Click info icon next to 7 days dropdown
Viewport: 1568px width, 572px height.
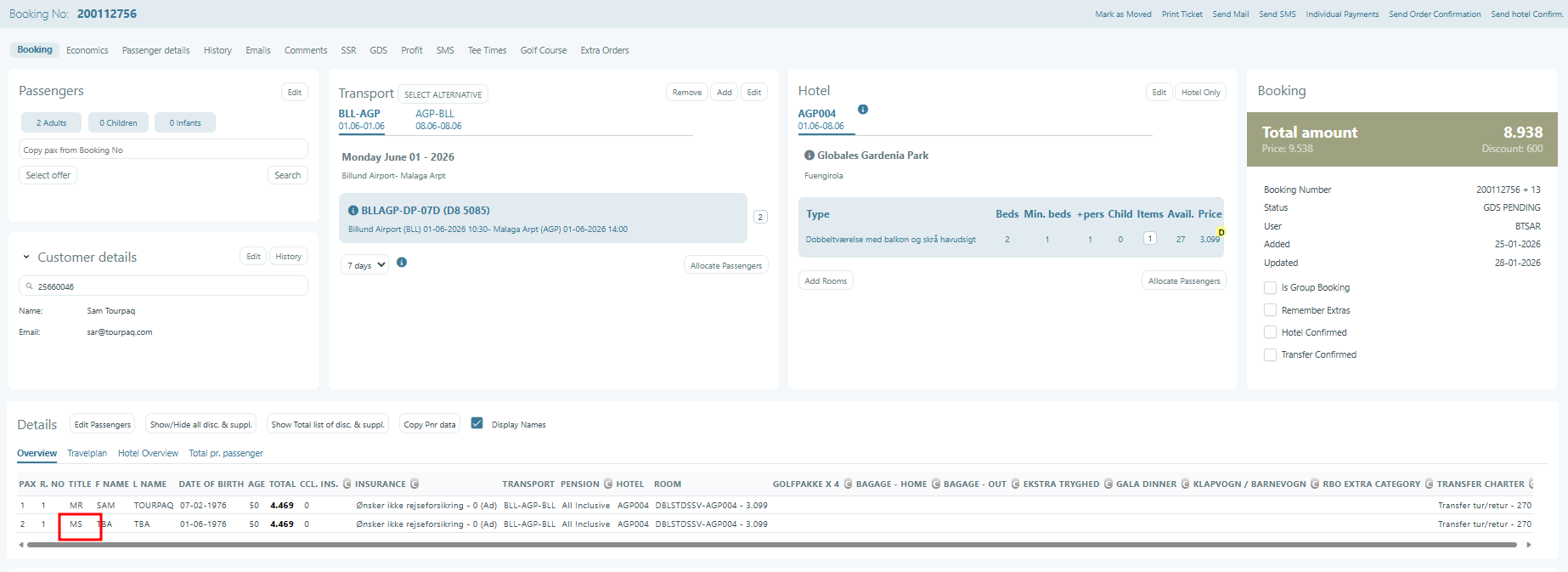pyautogui.click(x=402, y=263)
